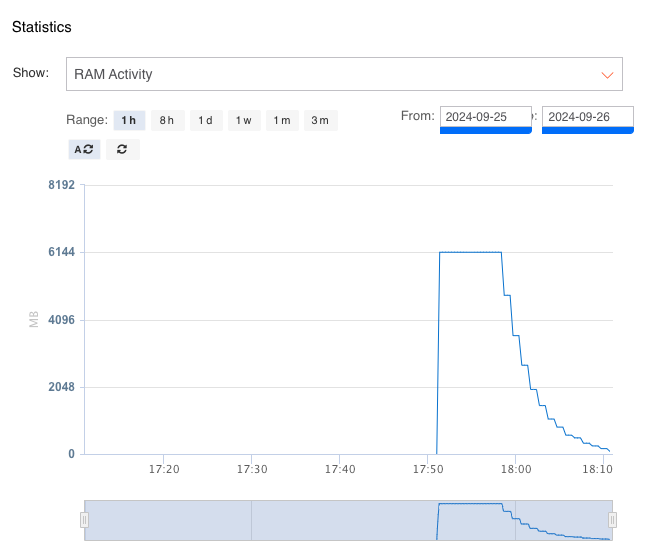Grab the left navigator handle
The width and height of the screenshot is (664, 552).
[x=85, y=520]
